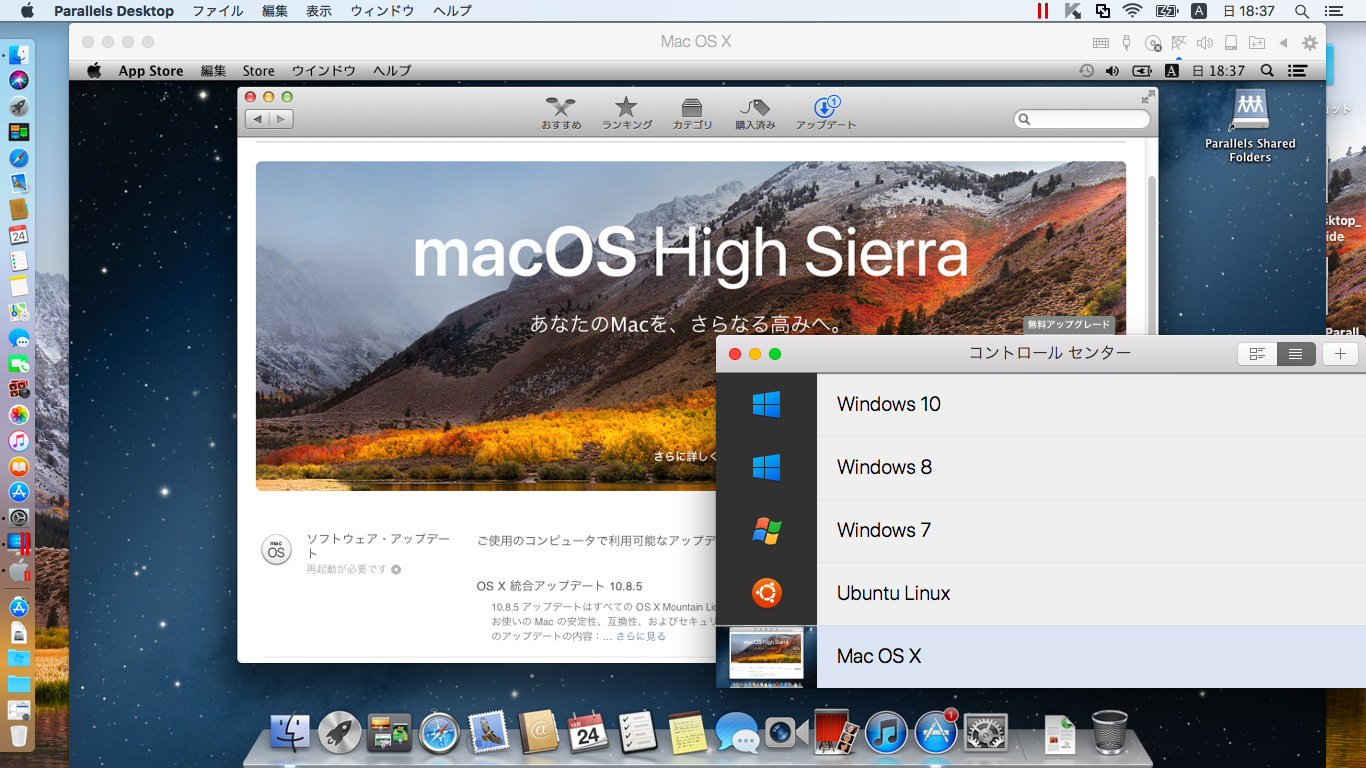Click the Windows 8 logo icon
The height and width of the screenshot is (768, 1366).
[x=766, y=467]
